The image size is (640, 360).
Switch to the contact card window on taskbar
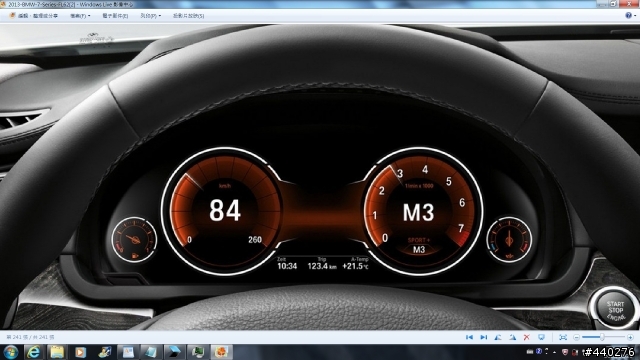(128, 352)
